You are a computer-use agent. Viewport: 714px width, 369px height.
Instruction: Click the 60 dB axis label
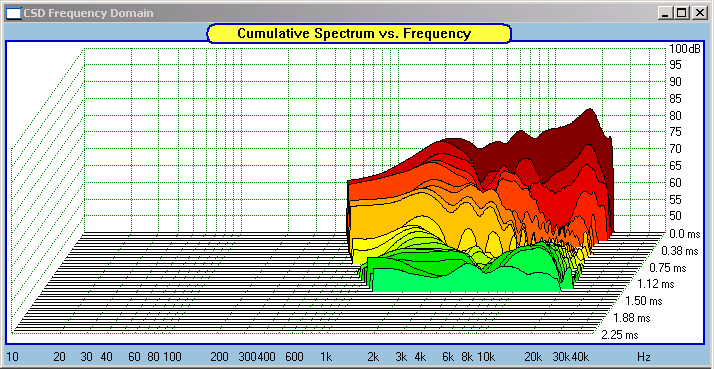coord(675,183)
